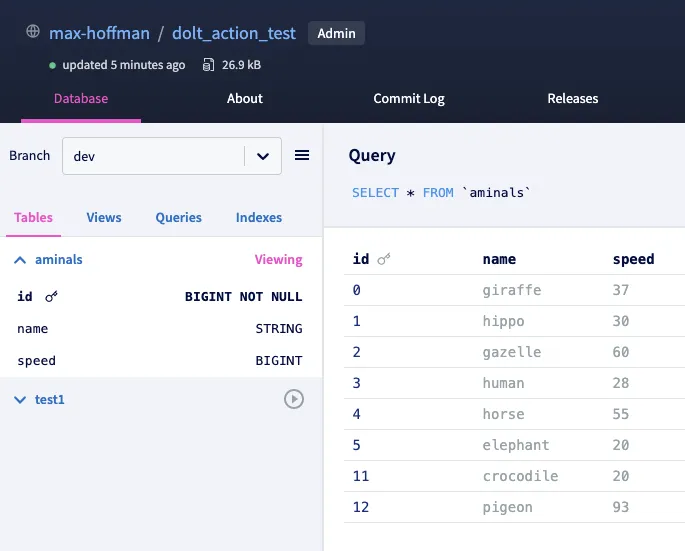Expand the test1 table
This screenshot has width=685, height=551.
(20, 399)
